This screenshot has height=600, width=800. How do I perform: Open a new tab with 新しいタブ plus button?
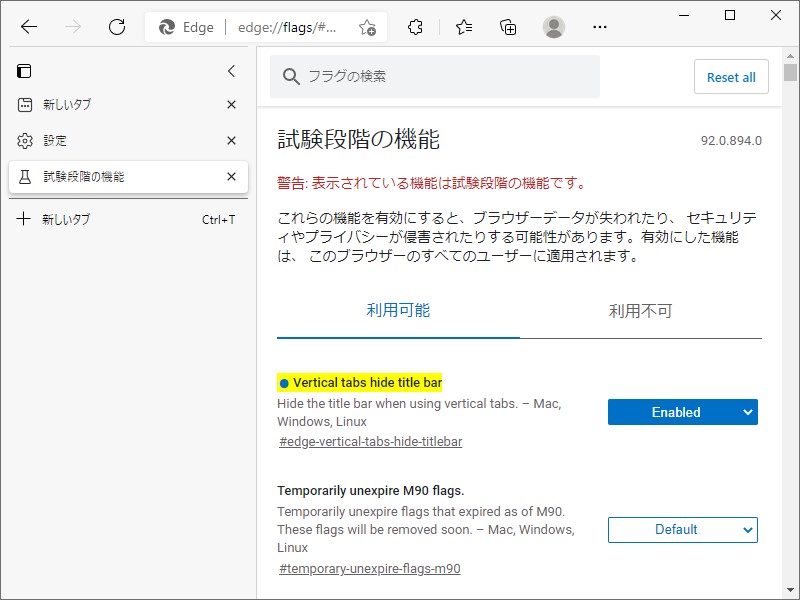pyautogui.click(x=22, y=218)
